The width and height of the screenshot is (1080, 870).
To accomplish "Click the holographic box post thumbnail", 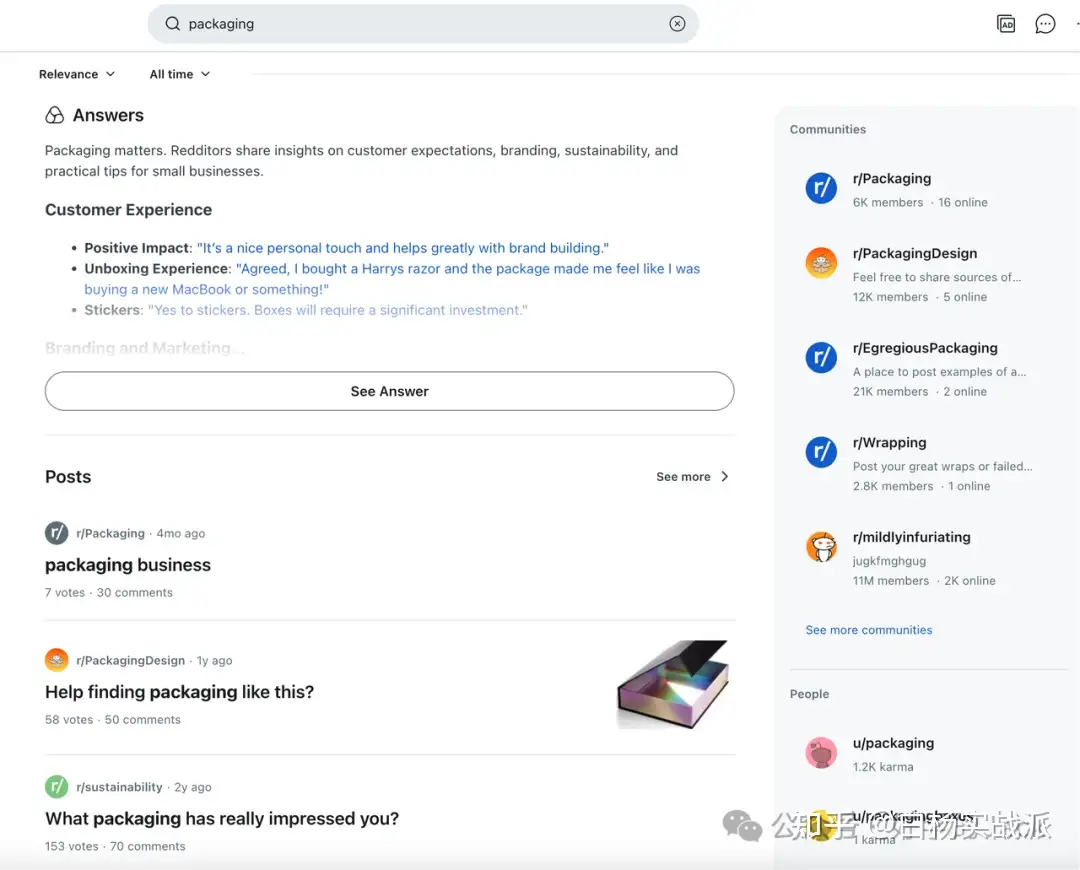I will tap(673, 685).
